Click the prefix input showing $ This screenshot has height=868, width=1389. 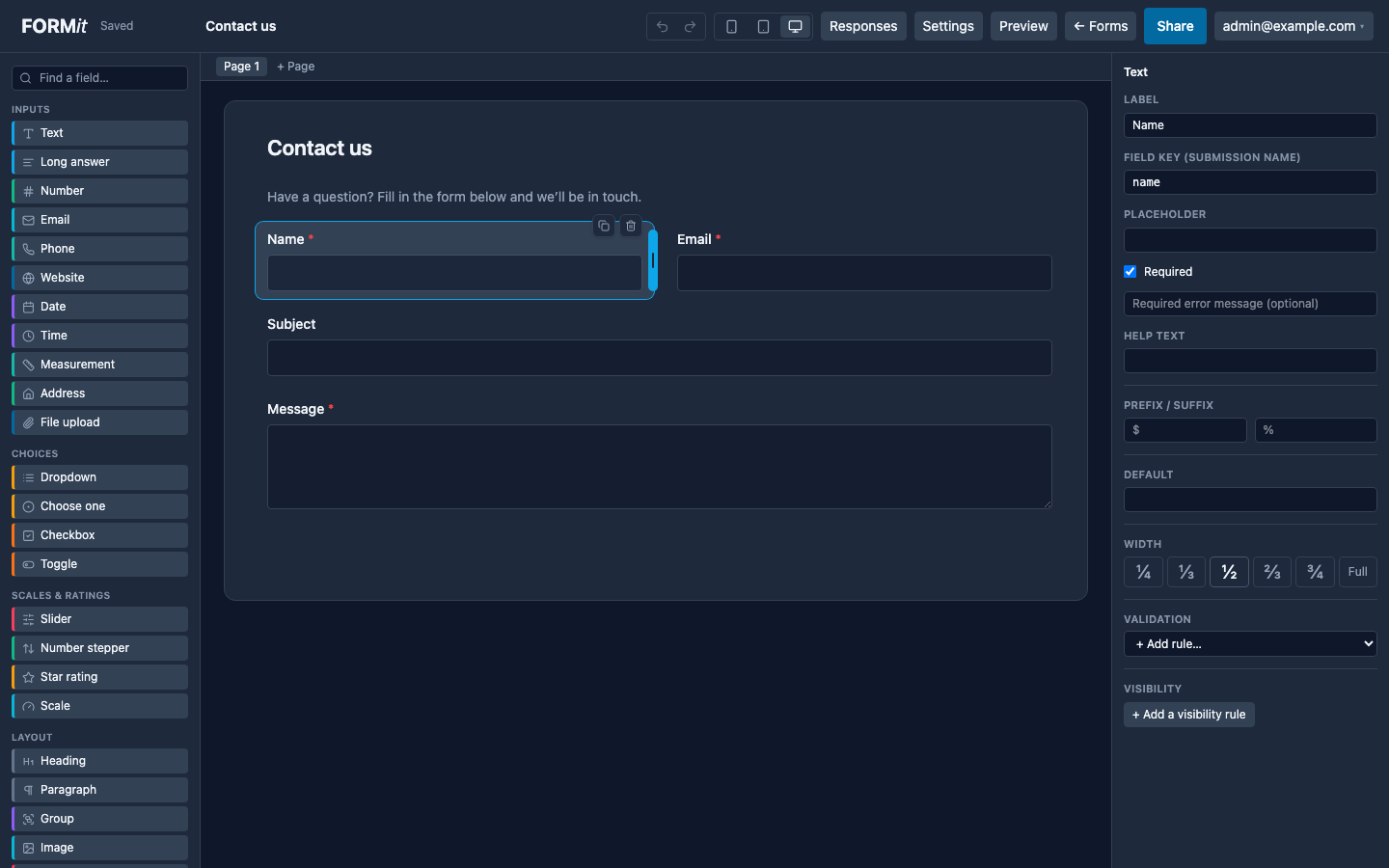1185,430
